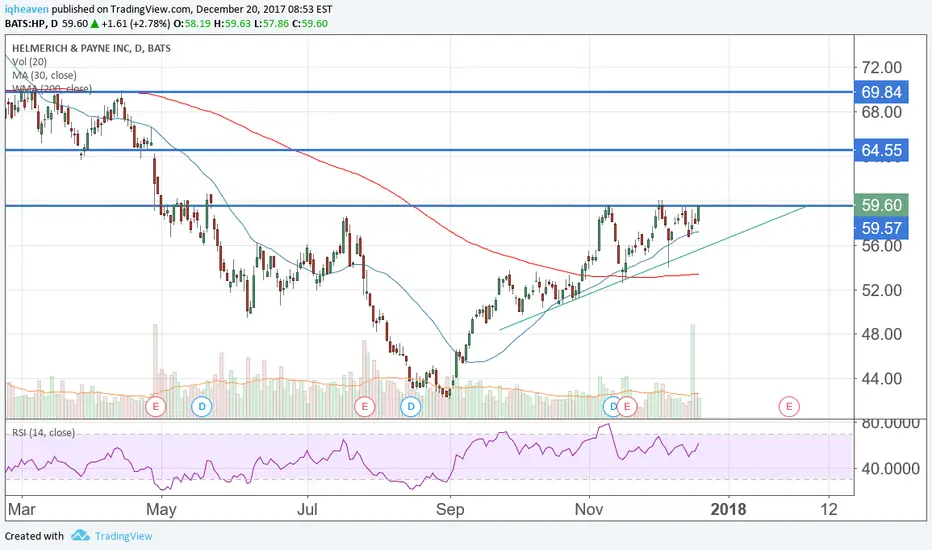Select the Vol (20) indicator legend

click(30, 62)
